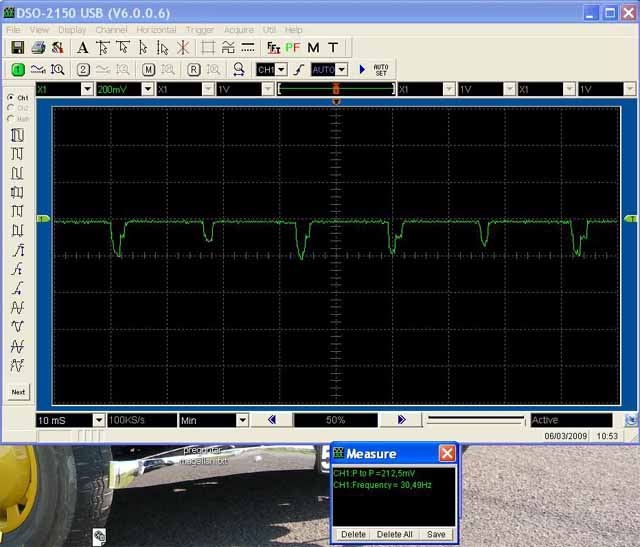Click Delete All in Measure window
Image resolution: width=640 pixels, height=547 pixels.
click(x=394, y=534)
